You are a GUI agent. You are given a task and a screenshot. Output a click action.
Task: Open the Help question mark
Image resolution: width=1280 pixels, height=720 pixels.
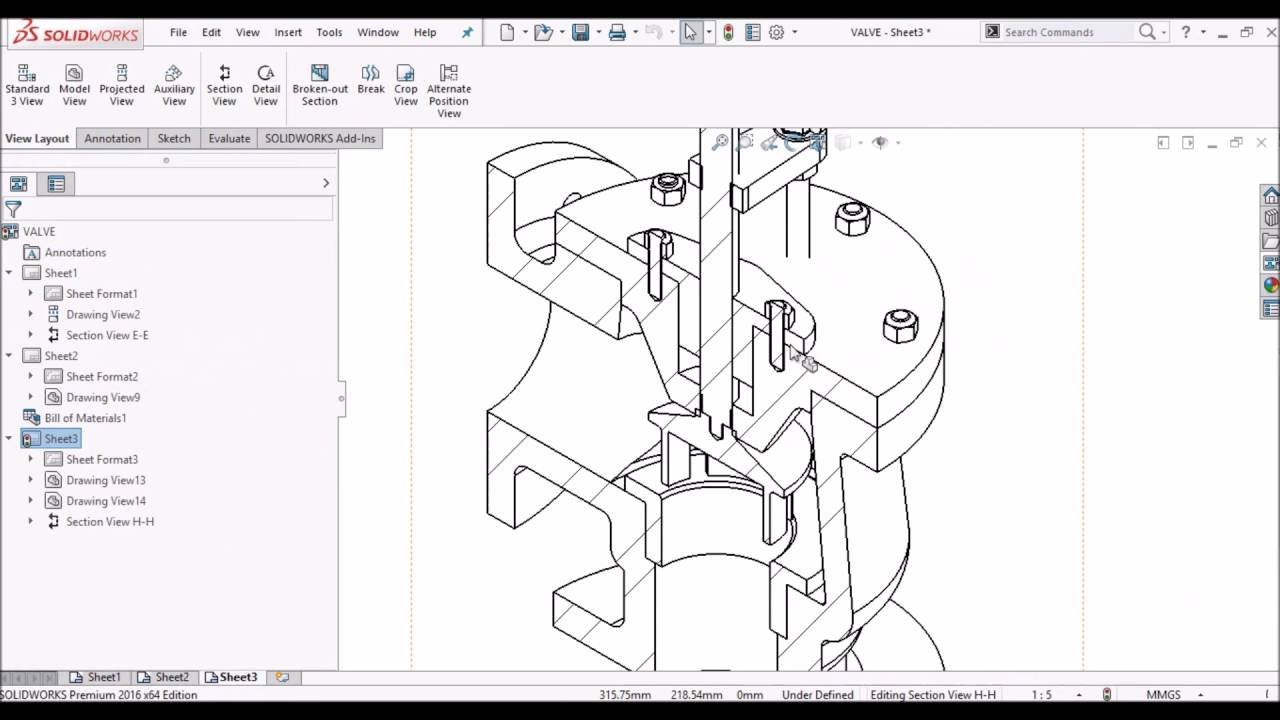pos(1186,32)
